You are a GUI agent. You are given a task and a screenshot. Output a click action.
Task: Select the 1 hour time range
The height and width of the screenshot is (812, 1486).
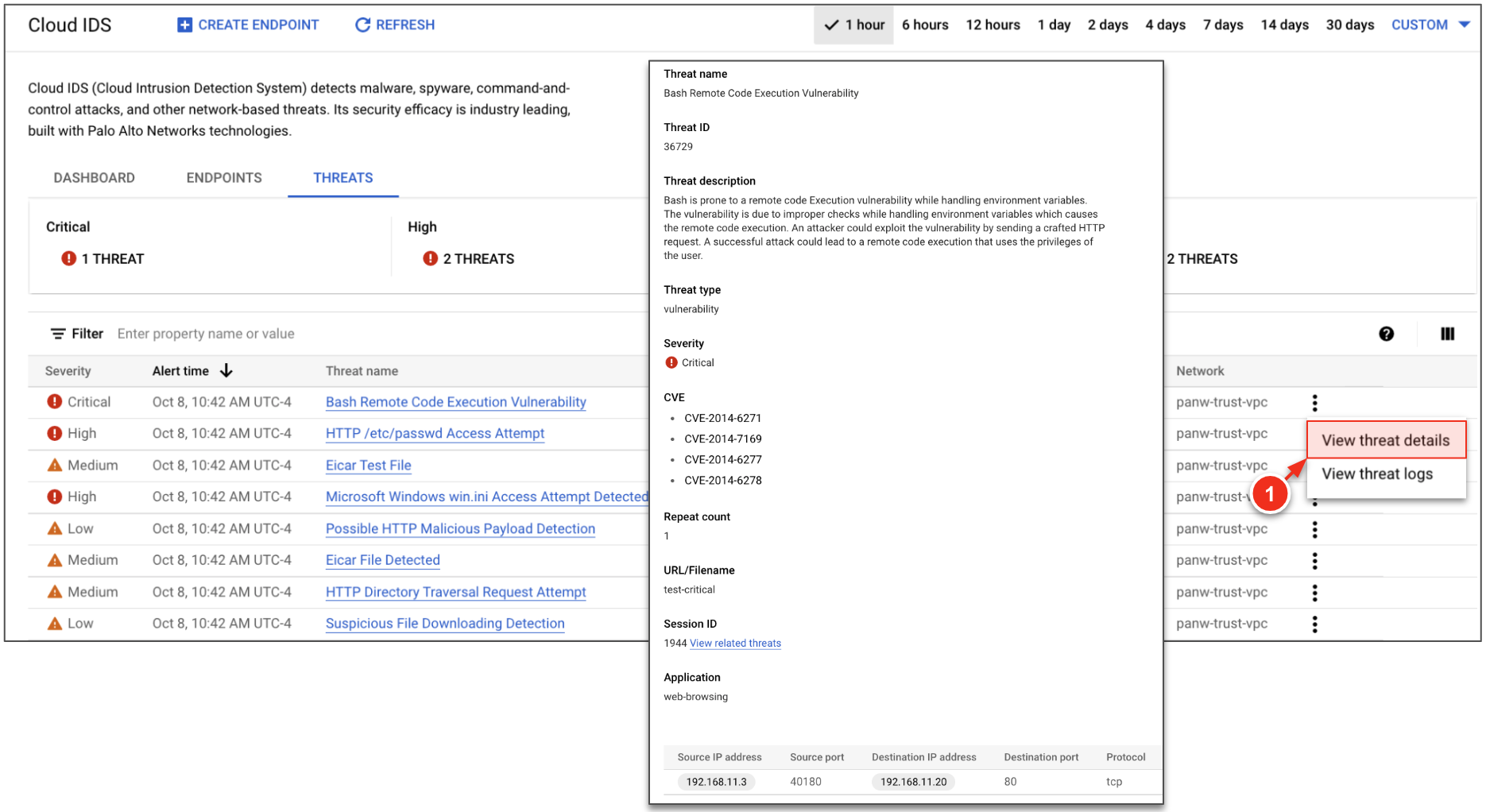coord(854,25)
